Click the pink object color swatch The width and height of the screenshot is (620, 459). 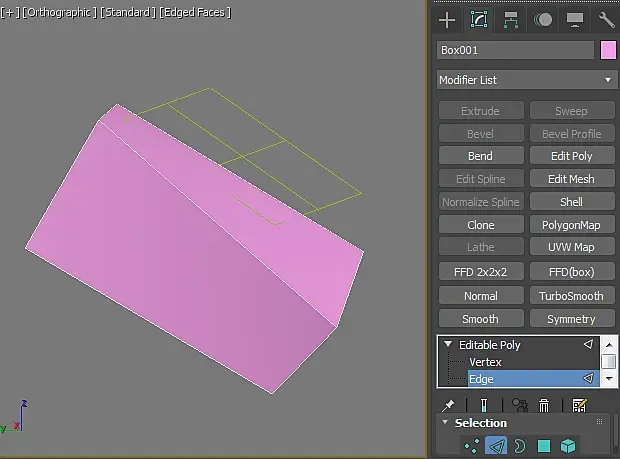coord(608,50)
